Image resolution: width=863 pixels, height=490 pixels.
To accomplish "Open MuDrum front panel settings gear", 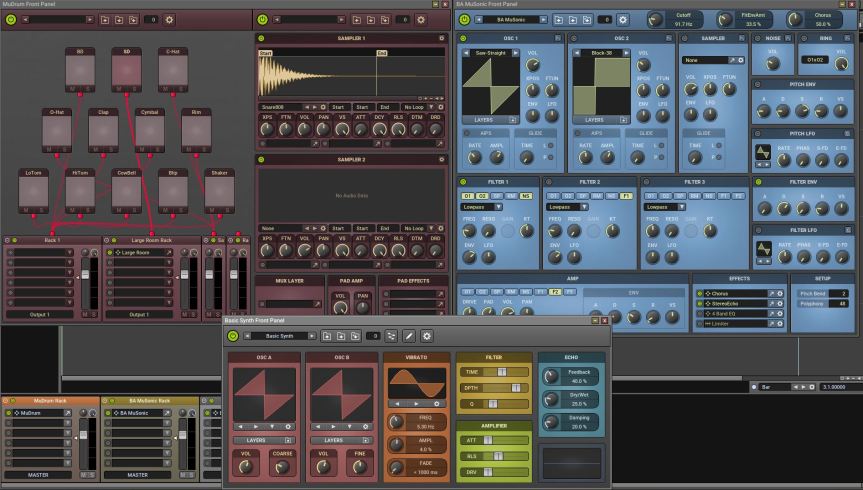I will click(x=170, y=20).
